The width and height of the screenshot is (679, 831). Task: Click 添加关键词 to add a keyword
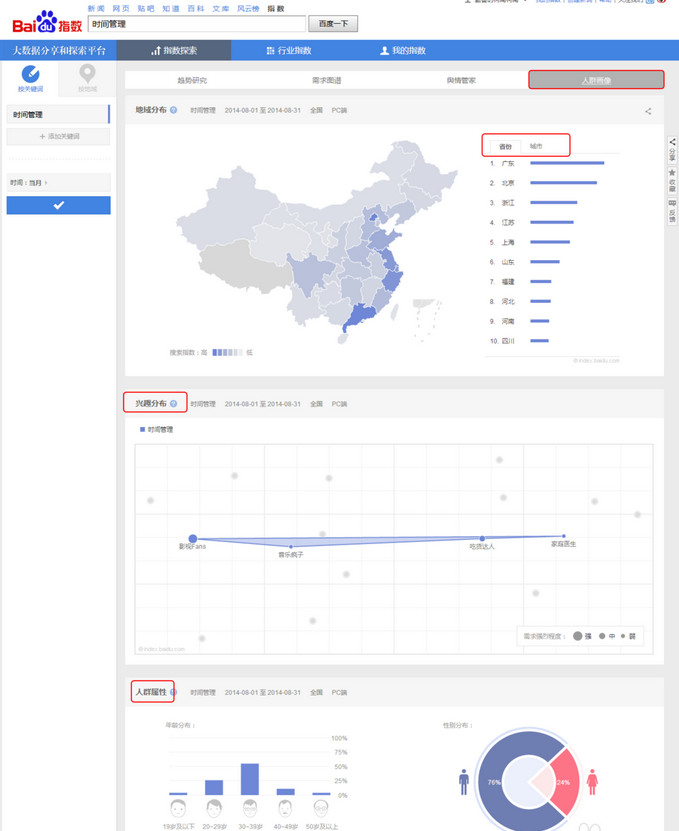[58, 136]
